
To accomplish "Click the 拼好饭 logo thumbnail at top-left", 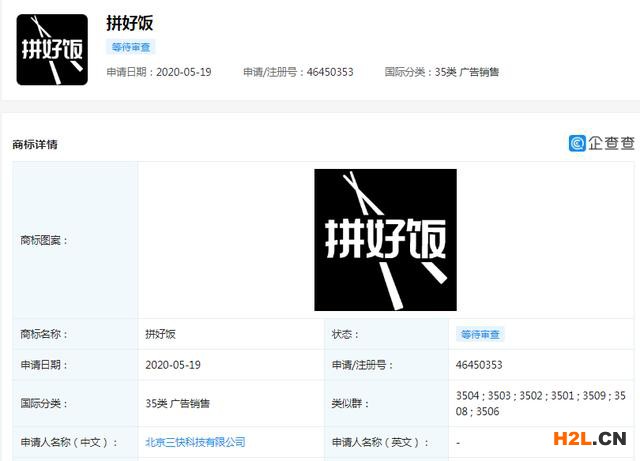I will tap(52, 49).
